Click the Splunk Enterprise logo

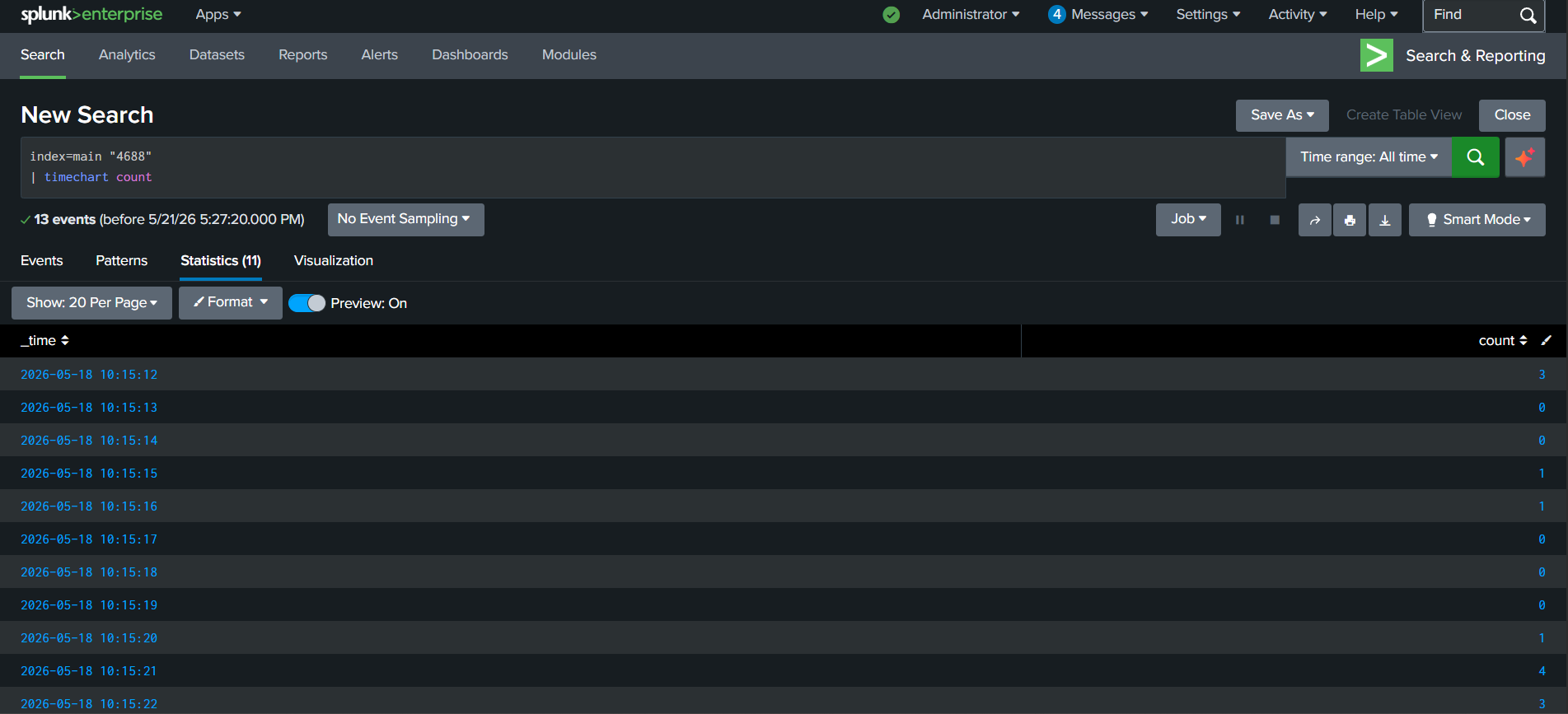[91, 15]
